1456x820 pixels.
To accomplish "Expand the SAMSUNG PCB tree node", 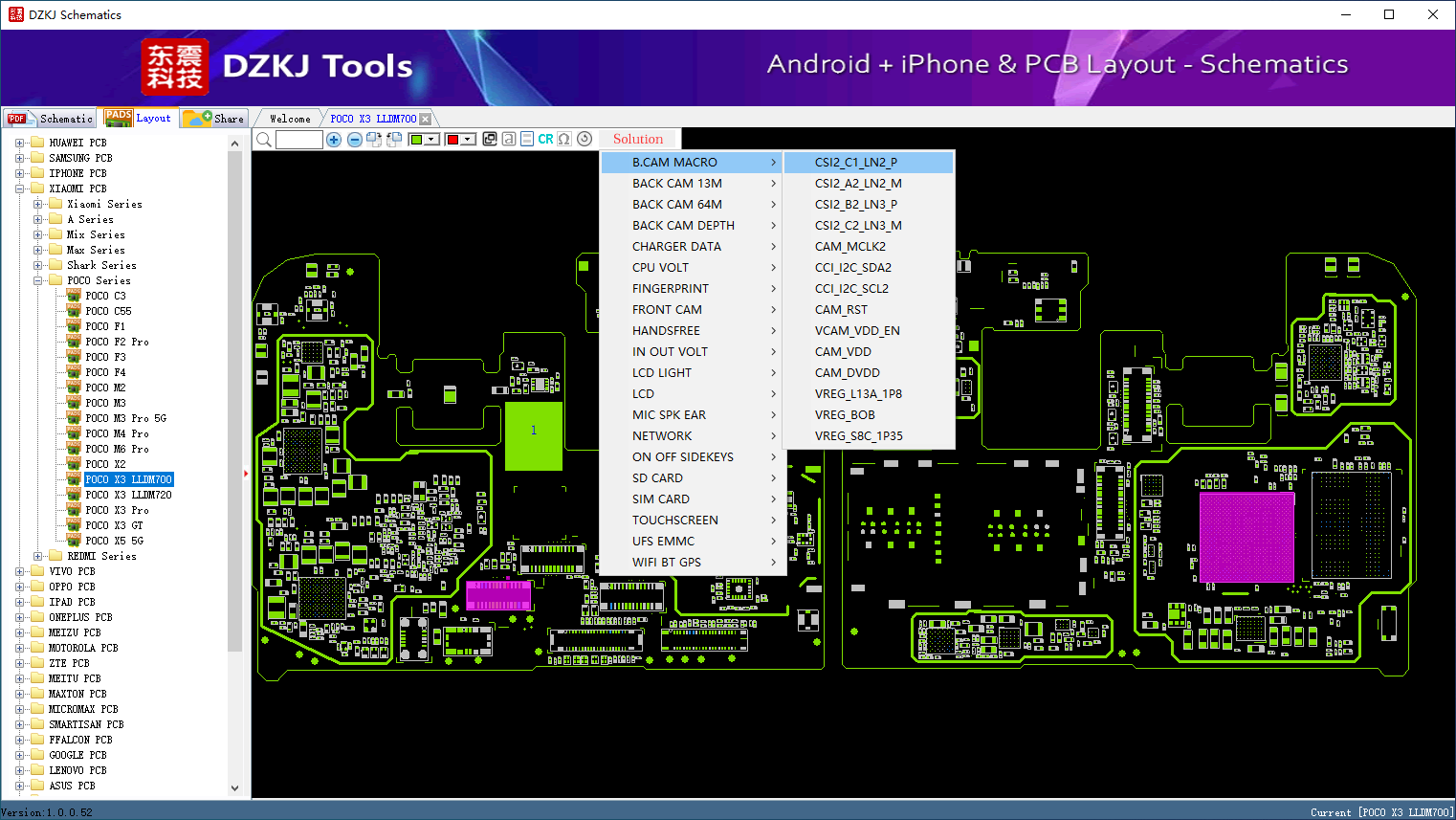I will pyautogui.click(x=19, y=158).
